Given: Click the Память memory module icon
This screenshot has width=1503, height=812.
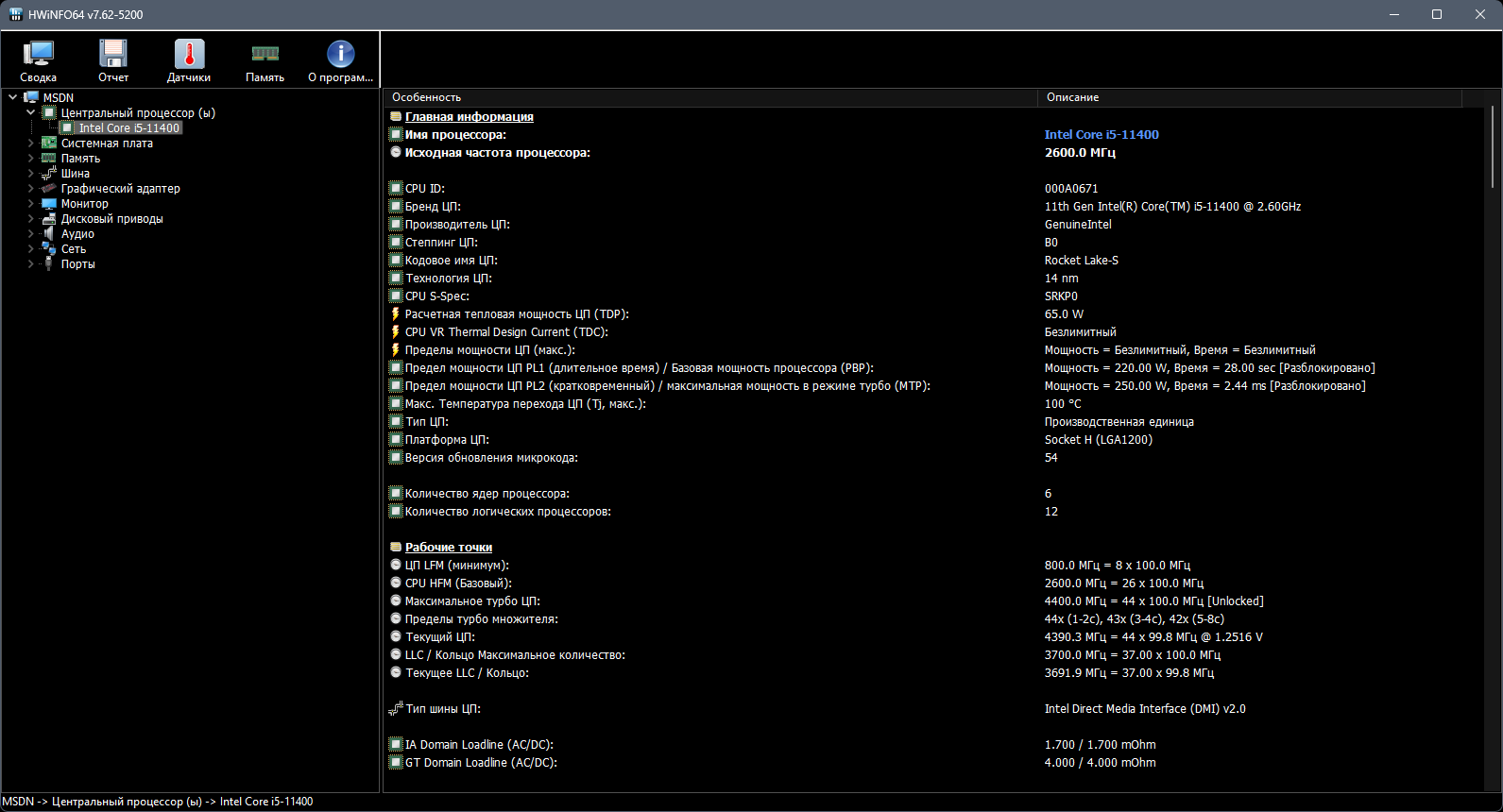Looking at the screenshot, I should [265, 55].
